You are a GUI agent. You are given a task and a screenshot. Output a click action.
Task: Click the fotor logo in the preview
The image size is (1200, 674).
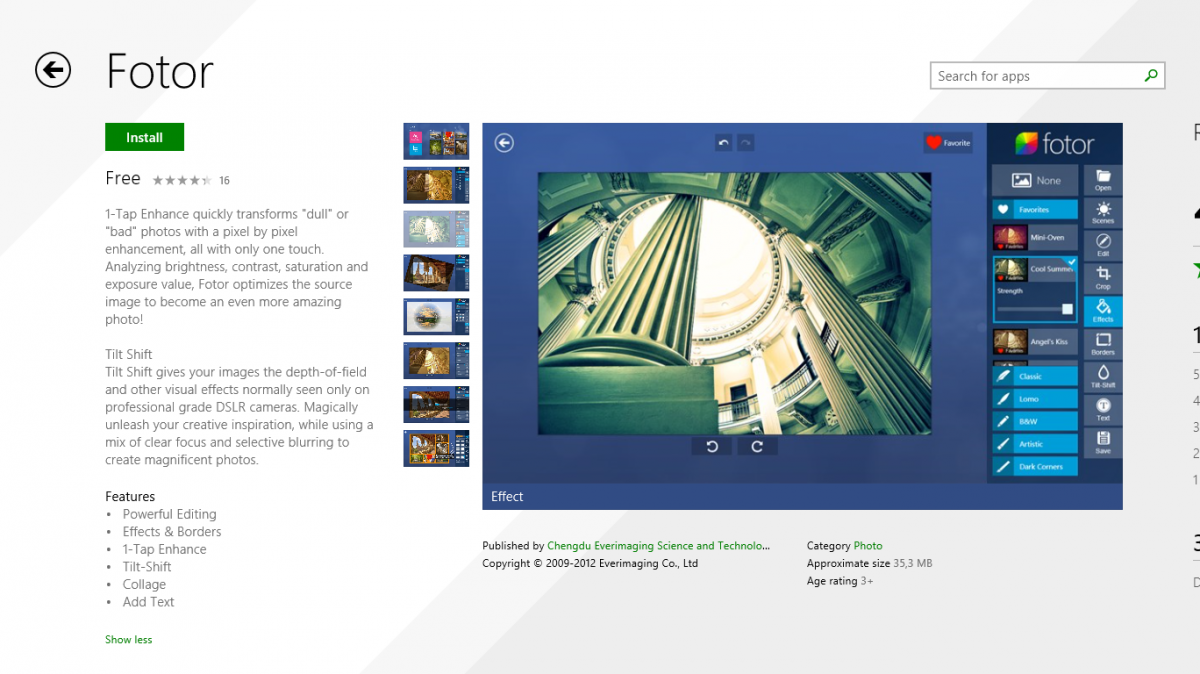coord(1055,144)
